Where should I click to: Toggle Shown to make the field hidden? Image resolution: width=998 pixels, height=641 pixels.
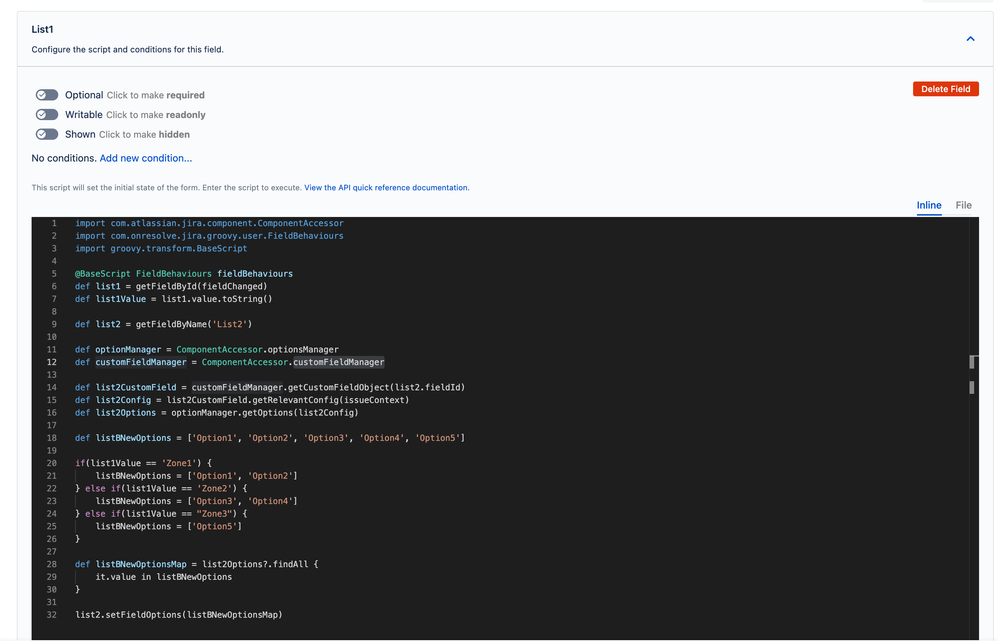[x=47, y=134]
